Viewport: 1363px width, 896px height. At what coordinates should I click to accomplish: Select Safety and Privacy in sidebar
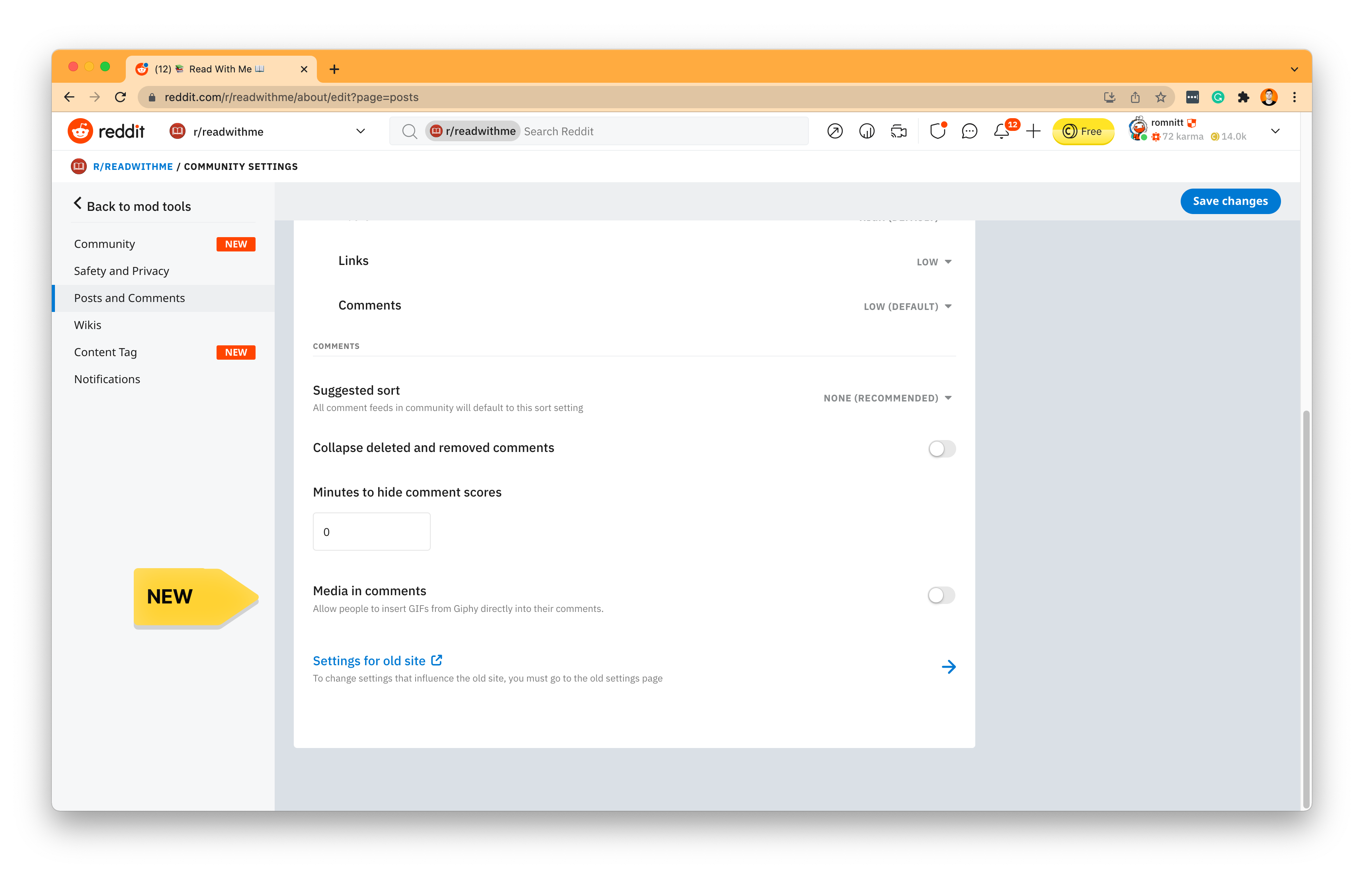tap(121, 271)
